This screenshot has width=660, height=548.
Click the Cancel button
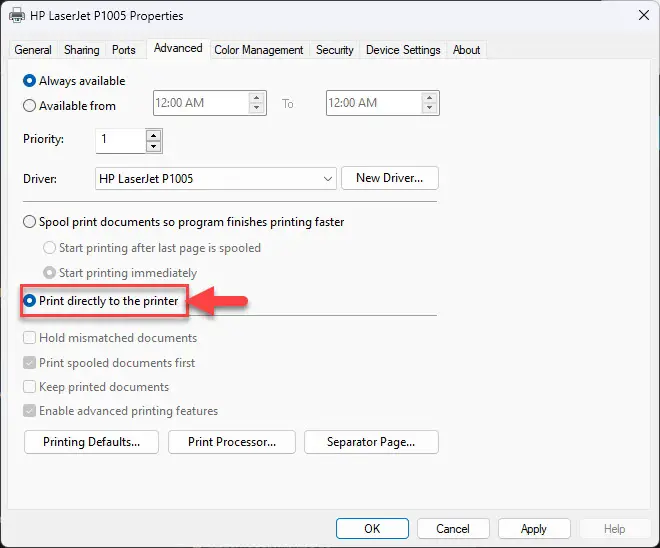453,529
